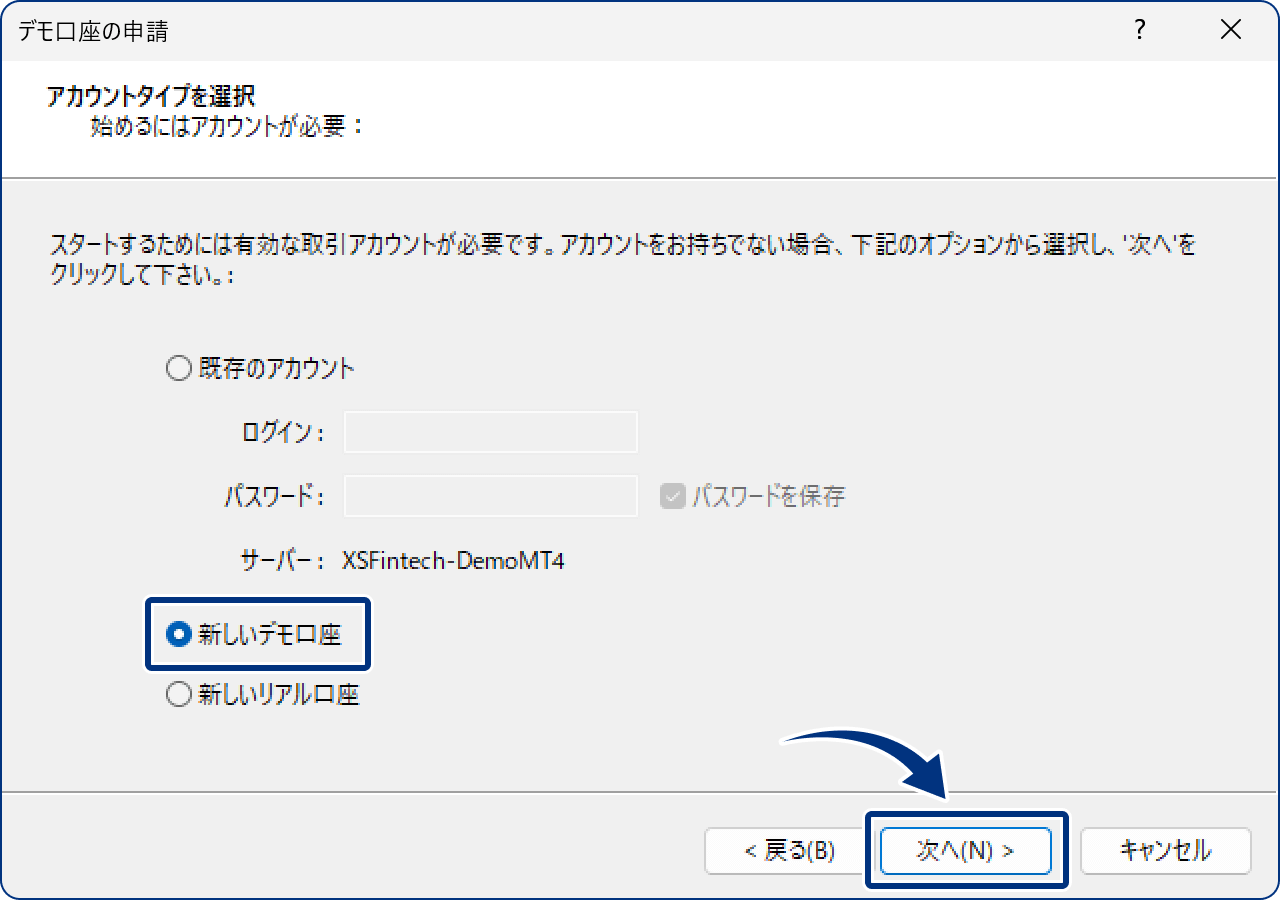Image resolution: width=1280 pixels, height=900 pixels.
Task: Choose the 新しいリアル口座 option
Action: 180,692
